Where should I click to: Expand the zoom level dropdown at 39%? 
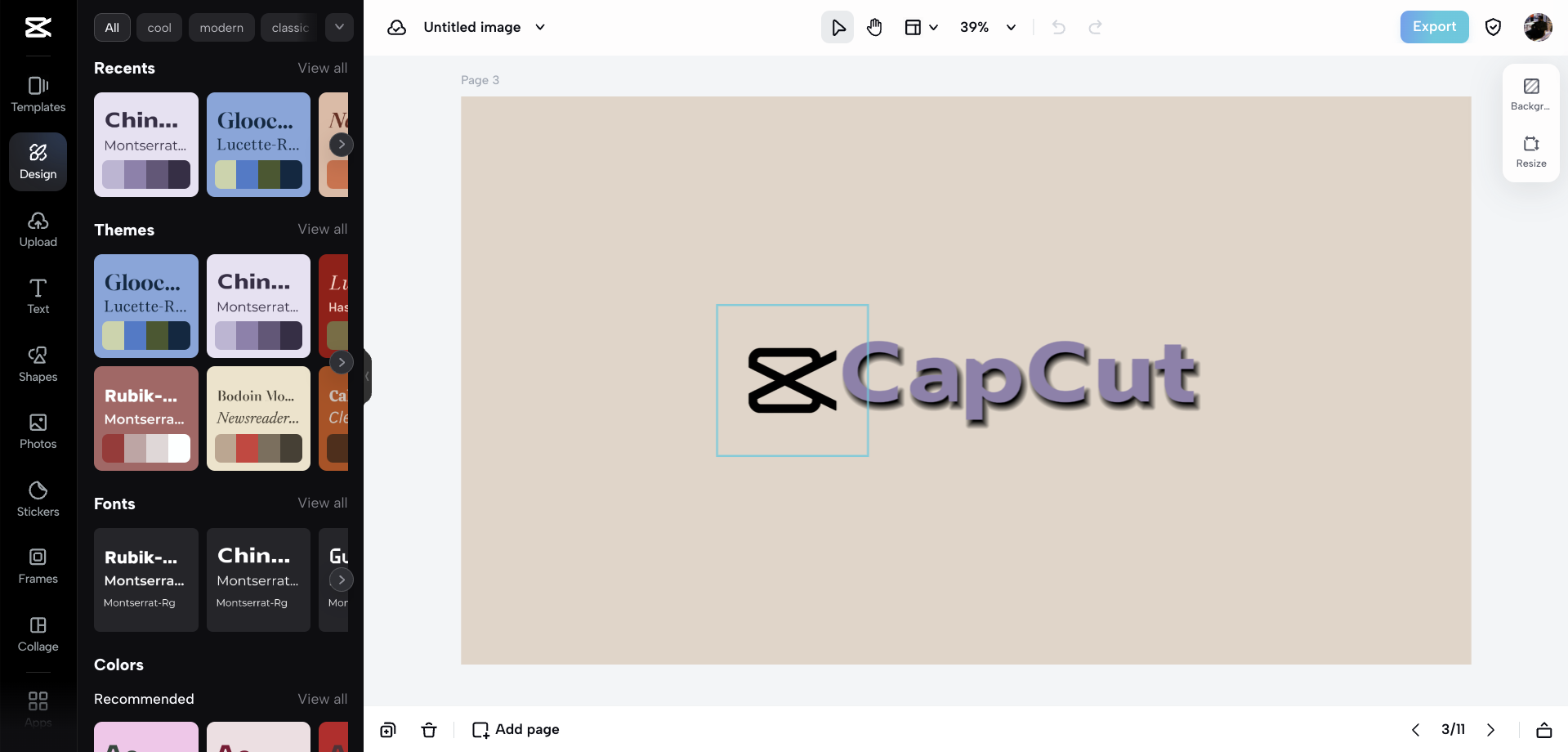1011,27
